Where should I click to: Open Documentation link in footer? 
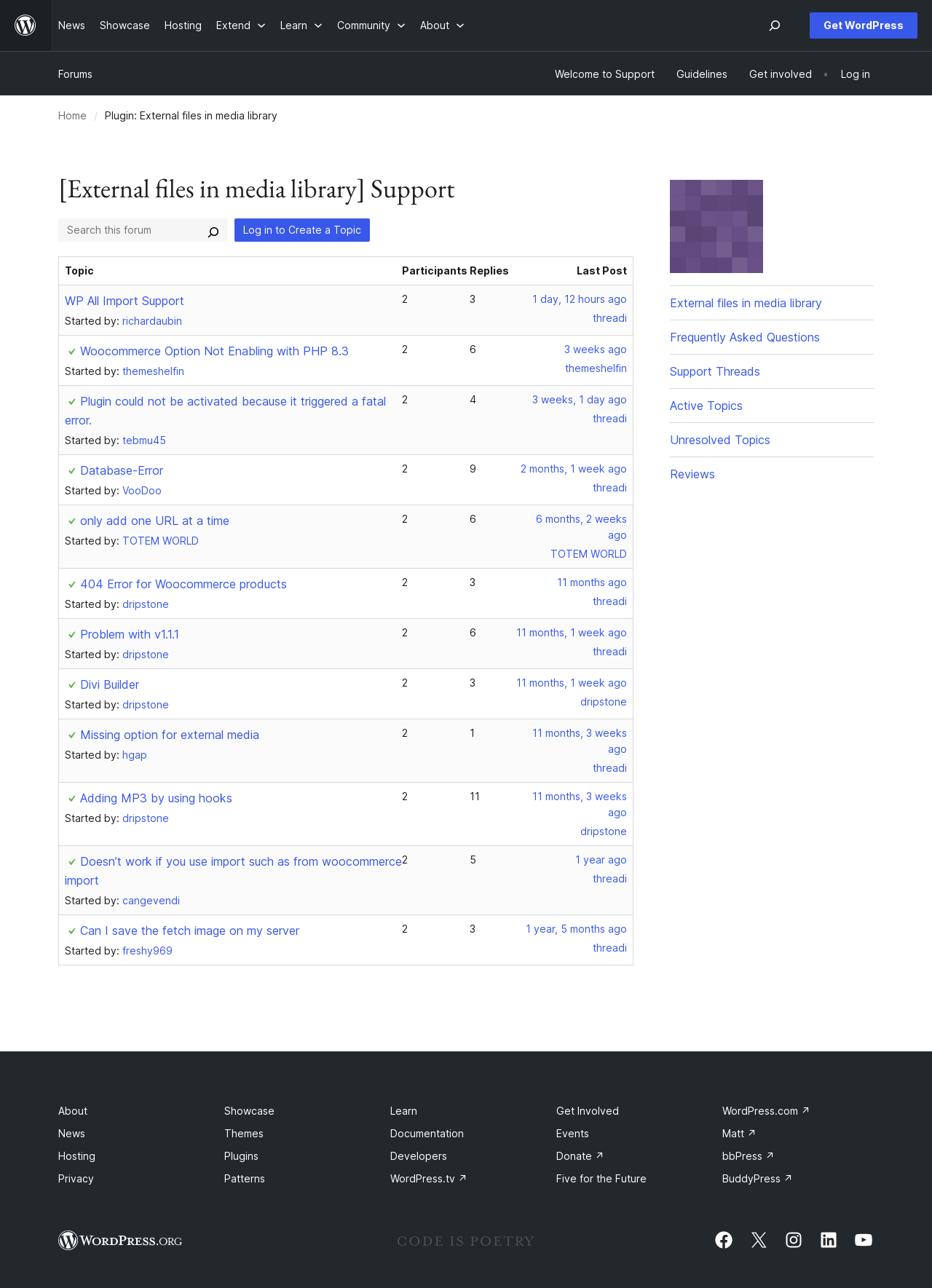[427, 1134]
